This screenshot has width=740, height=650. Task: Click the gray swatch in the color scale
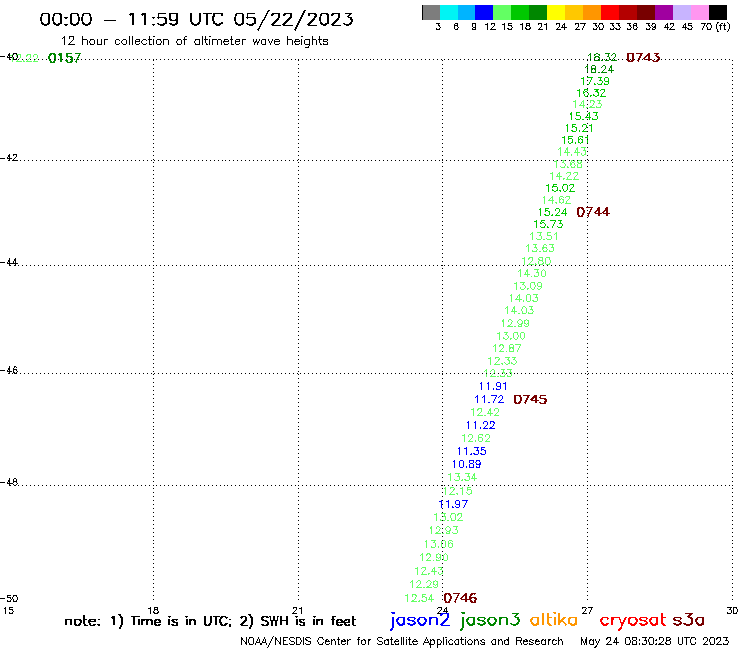click(x=431, y=12)
